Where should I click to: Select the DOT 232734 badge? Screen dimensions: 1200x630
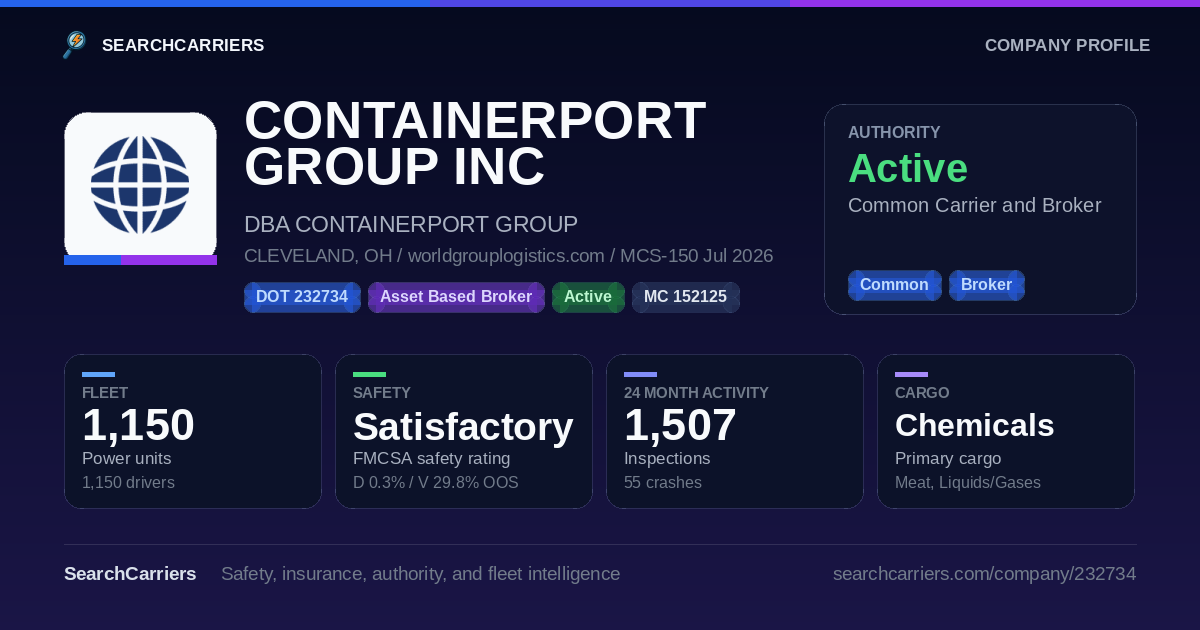[302, 297]
